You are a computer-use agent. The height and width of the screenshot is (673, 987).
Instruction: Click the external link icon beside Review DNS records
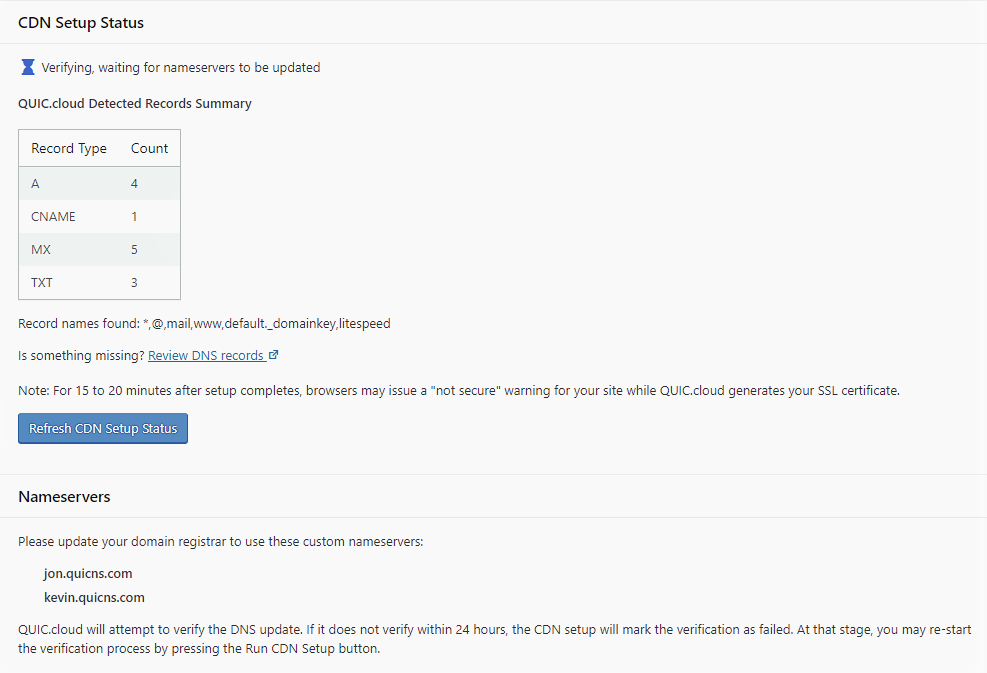[273, 355]
